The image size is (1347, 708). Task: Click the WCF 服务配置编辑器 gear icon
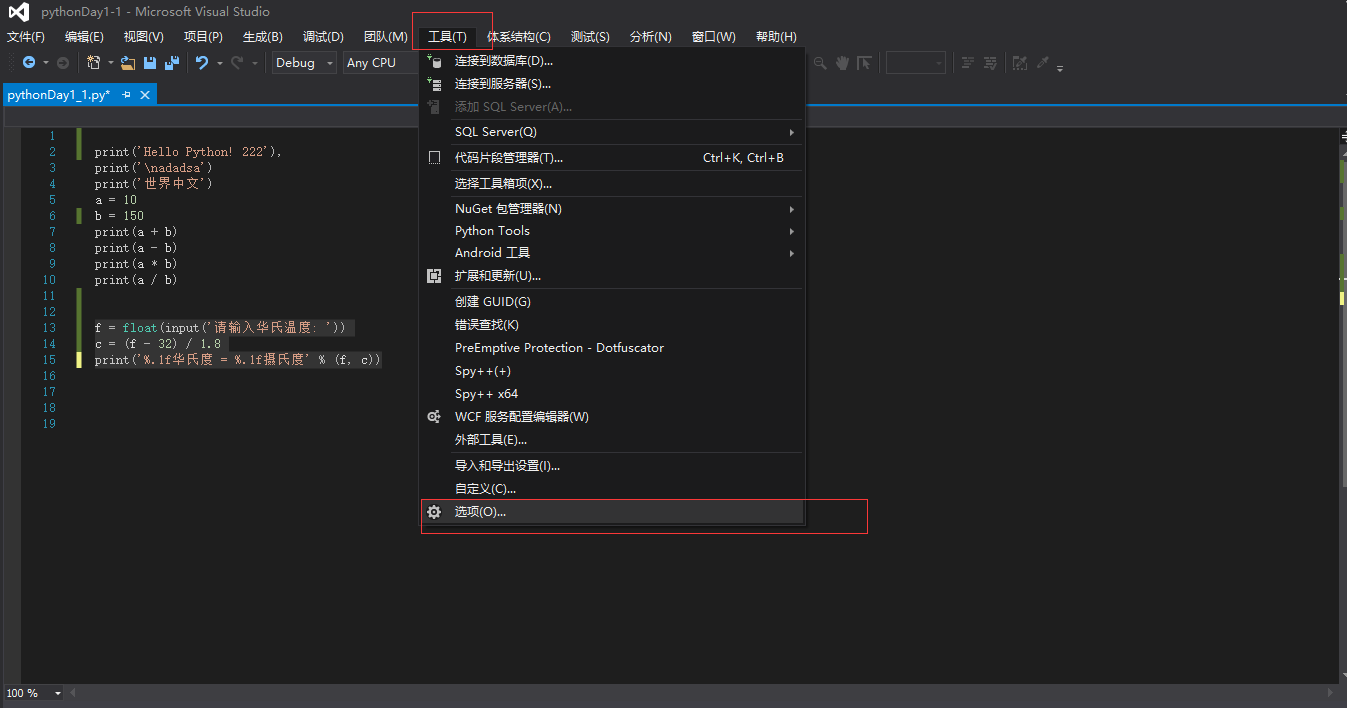tap(434, 416)
